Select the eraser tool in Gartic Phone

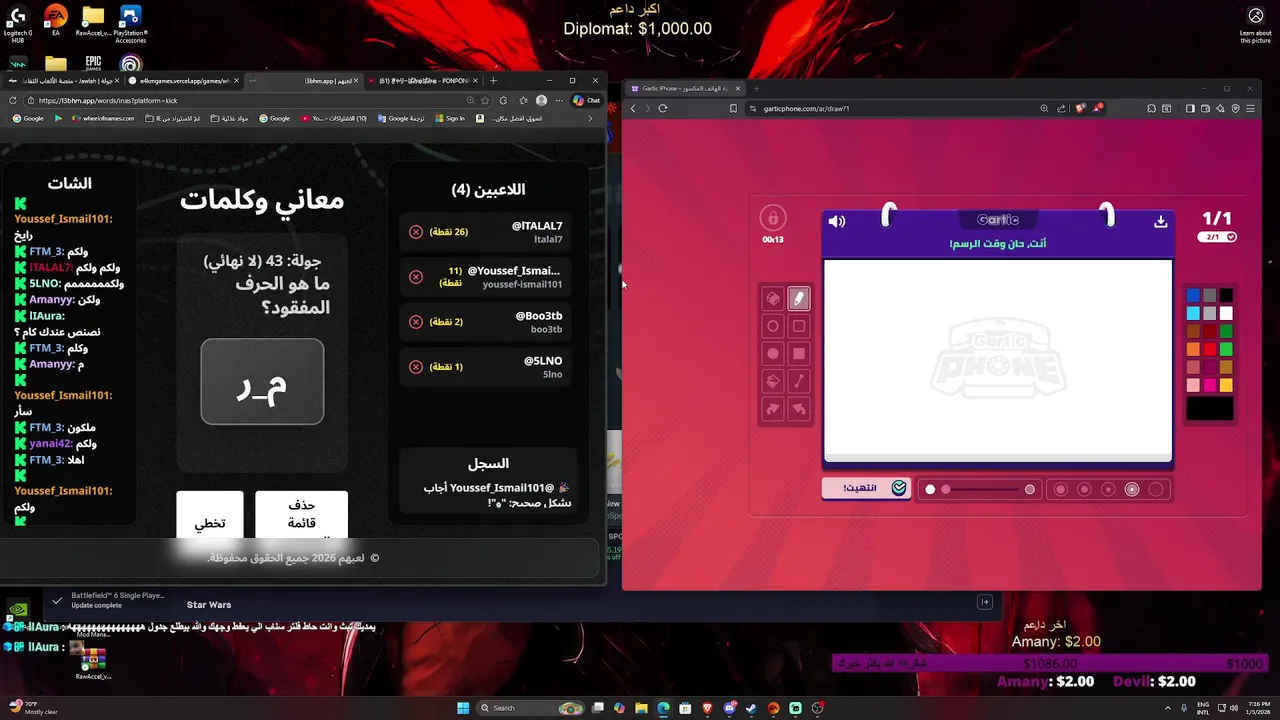click(x=773, y=298)
